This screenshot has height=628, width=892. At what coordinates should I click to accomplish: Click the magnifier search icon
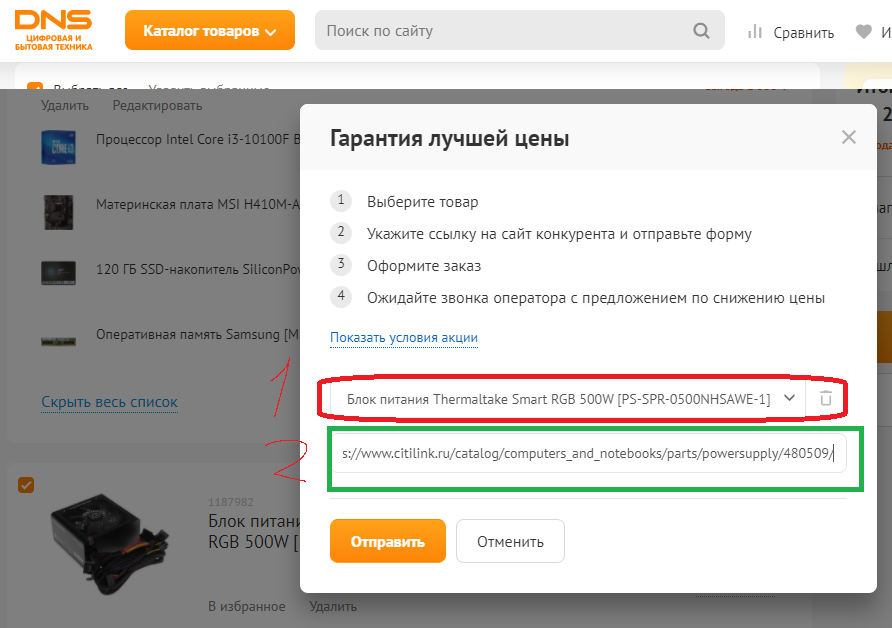pos(701,31)
